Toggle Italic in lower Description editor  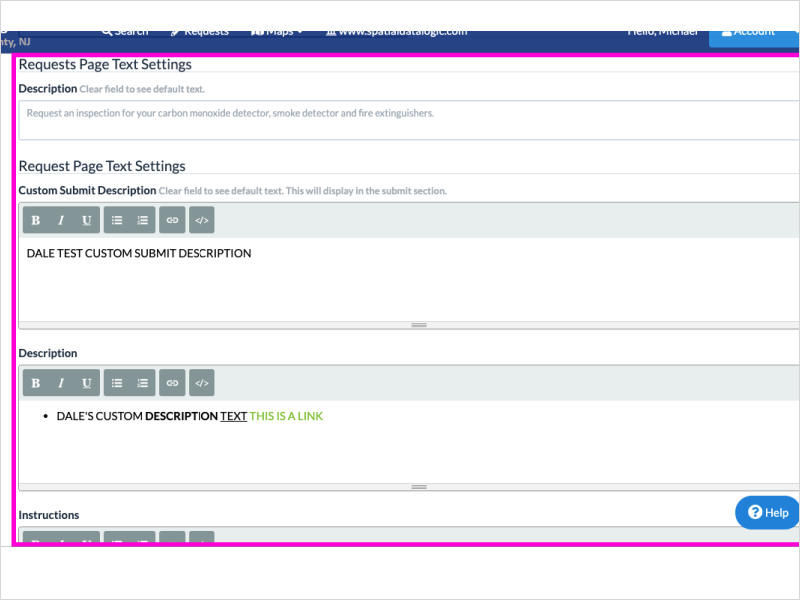pos(61,383)
